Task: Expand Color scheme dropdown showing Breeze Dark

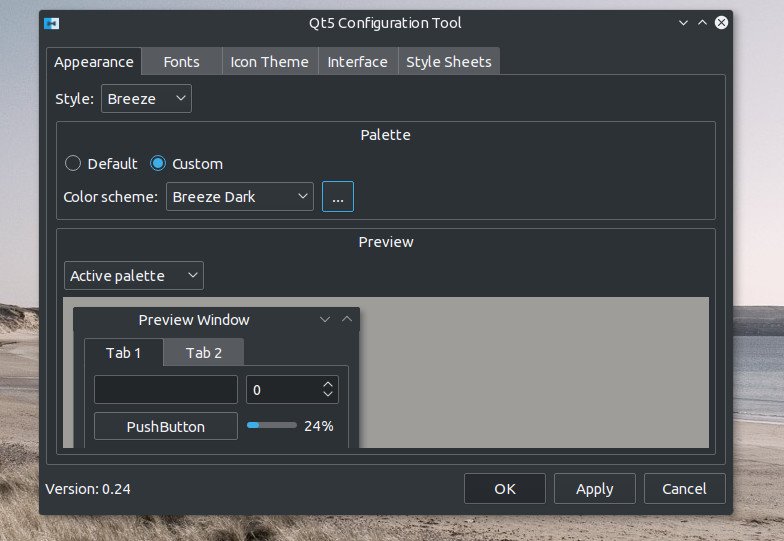Action: (240, 196)
